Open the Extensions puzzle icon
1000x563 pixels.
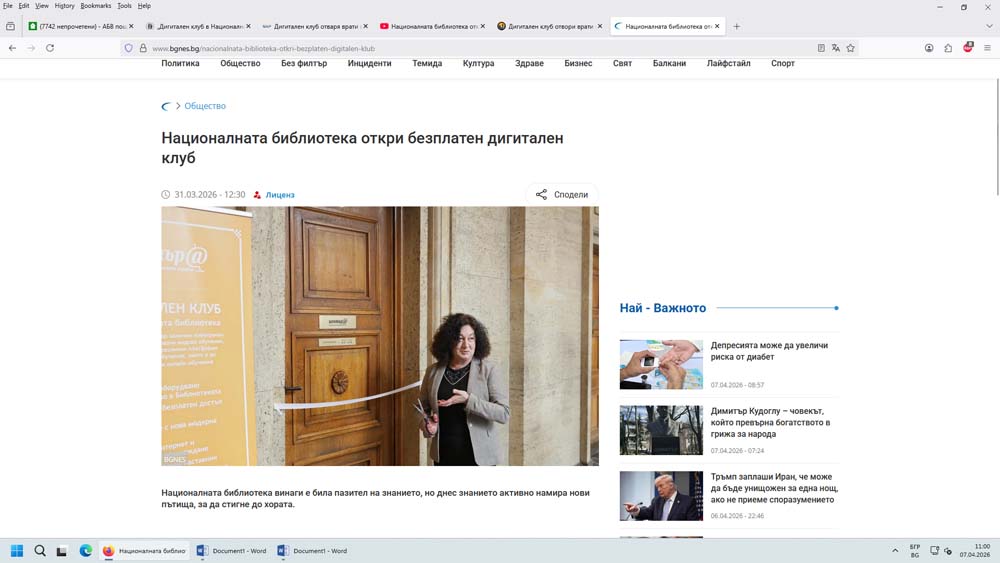tap(948, 48)
